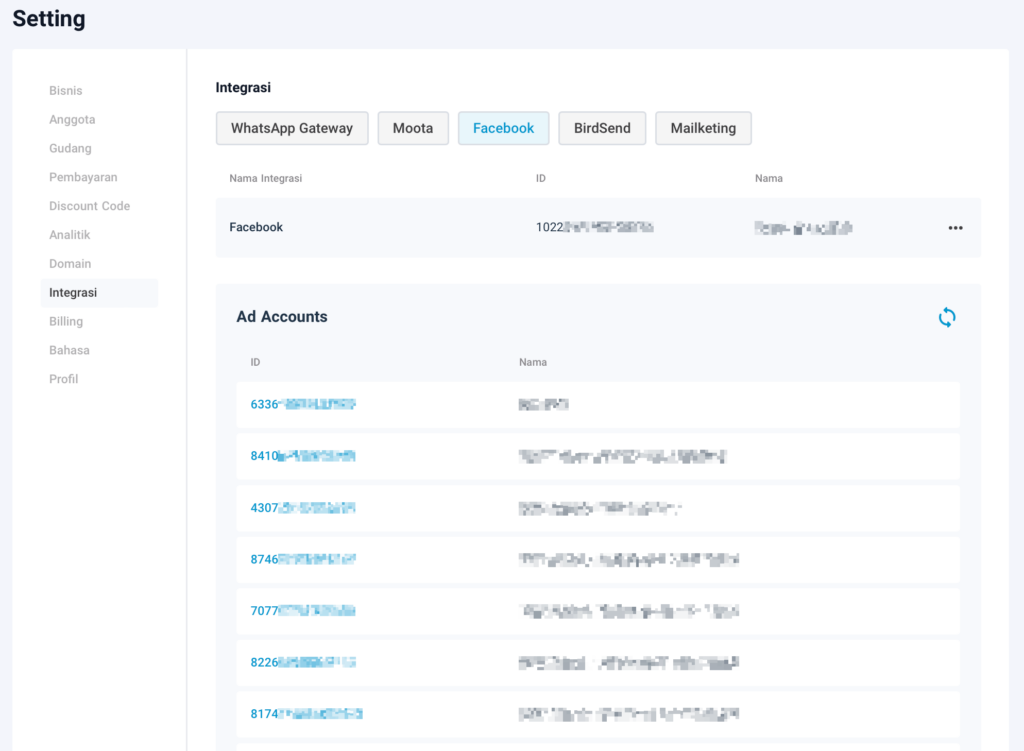Open the Gudang settings section

(x=70, y=148)
